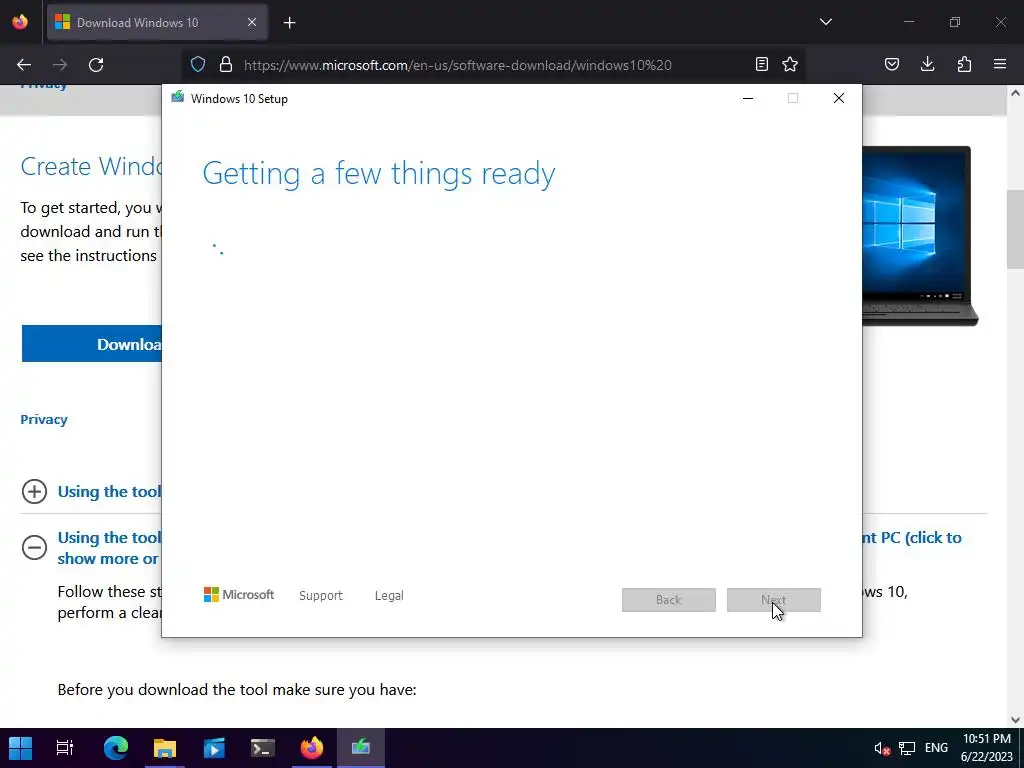
Task: Reload the page in Firefox
Action: (x=96, y=65)
